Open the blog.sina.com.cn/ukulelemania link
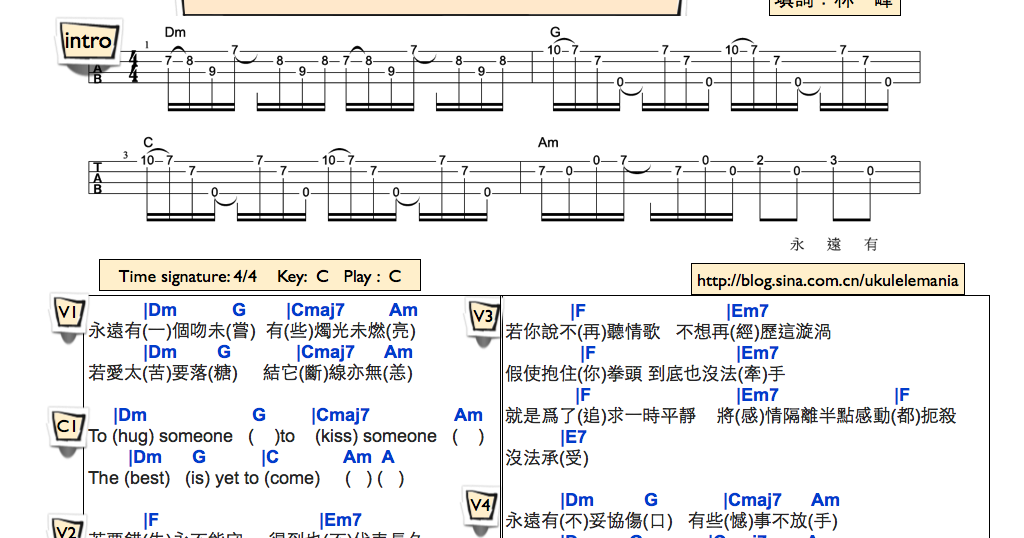 point(827,281)
